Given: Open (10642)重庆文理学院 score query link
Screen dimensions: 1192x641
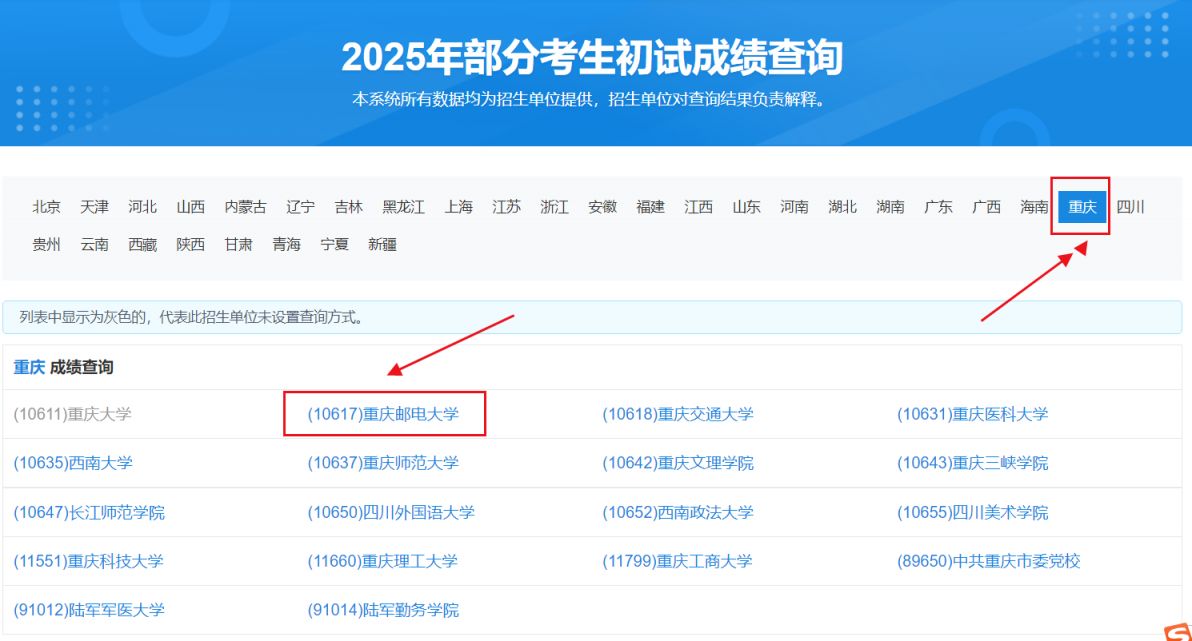Looking at the screenshot, I should coord(678,463).
